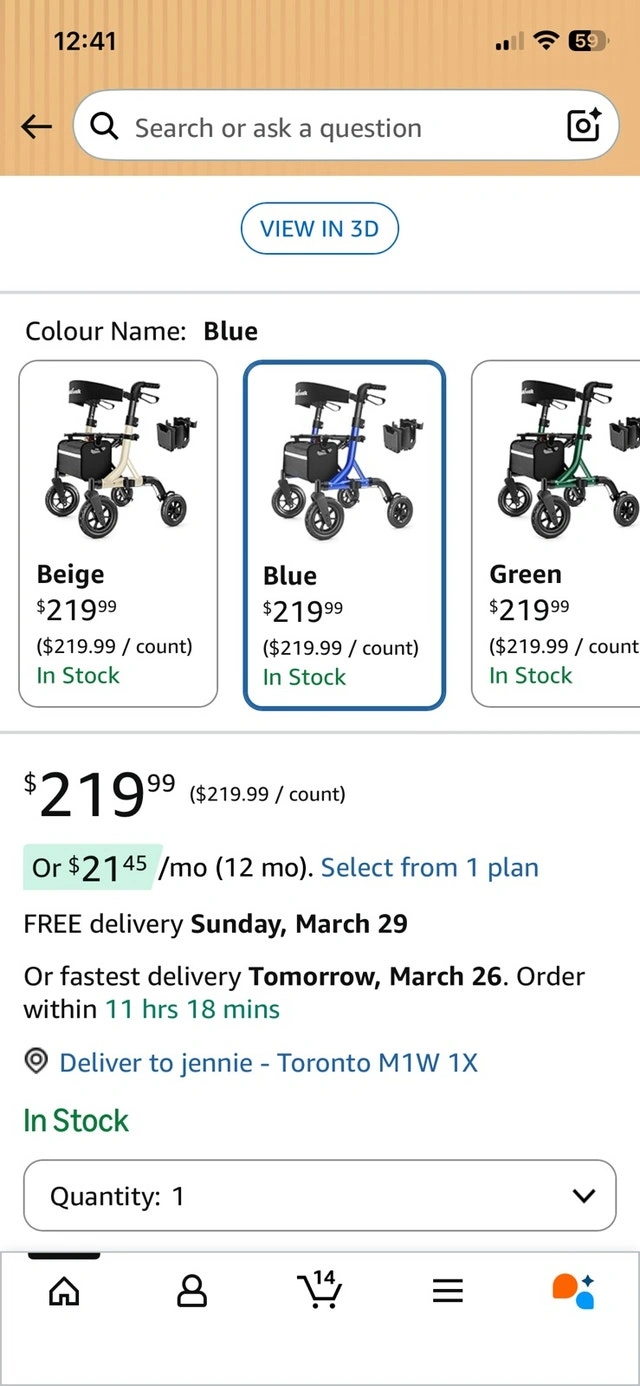The width and height of the screenshot is (640, 1386).
Task: Open "Select from 1 plan" link
Action: (x=430, y=867)
